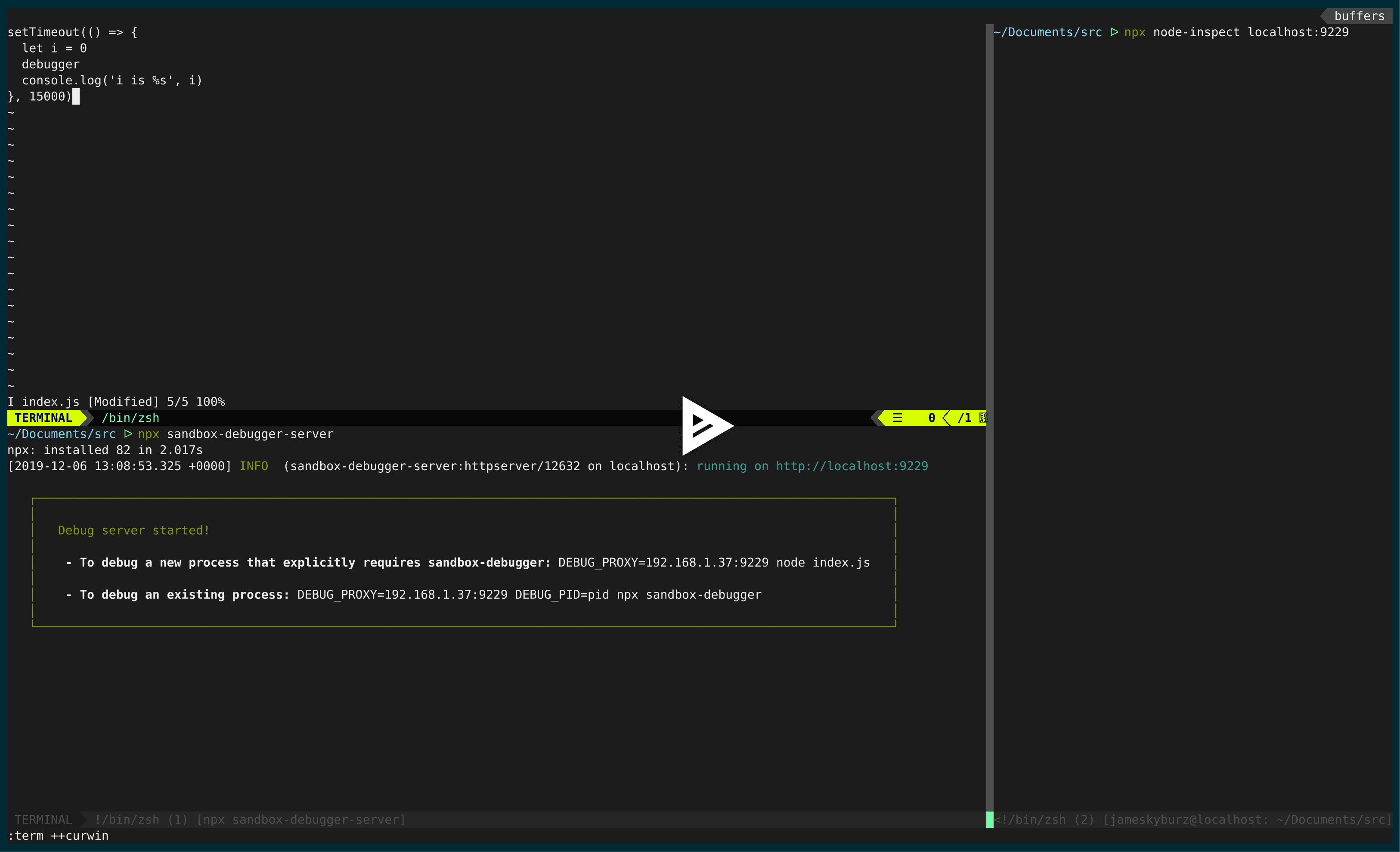Click the prompt arrow before npx sandbox-debugger-server

(128, 434)
